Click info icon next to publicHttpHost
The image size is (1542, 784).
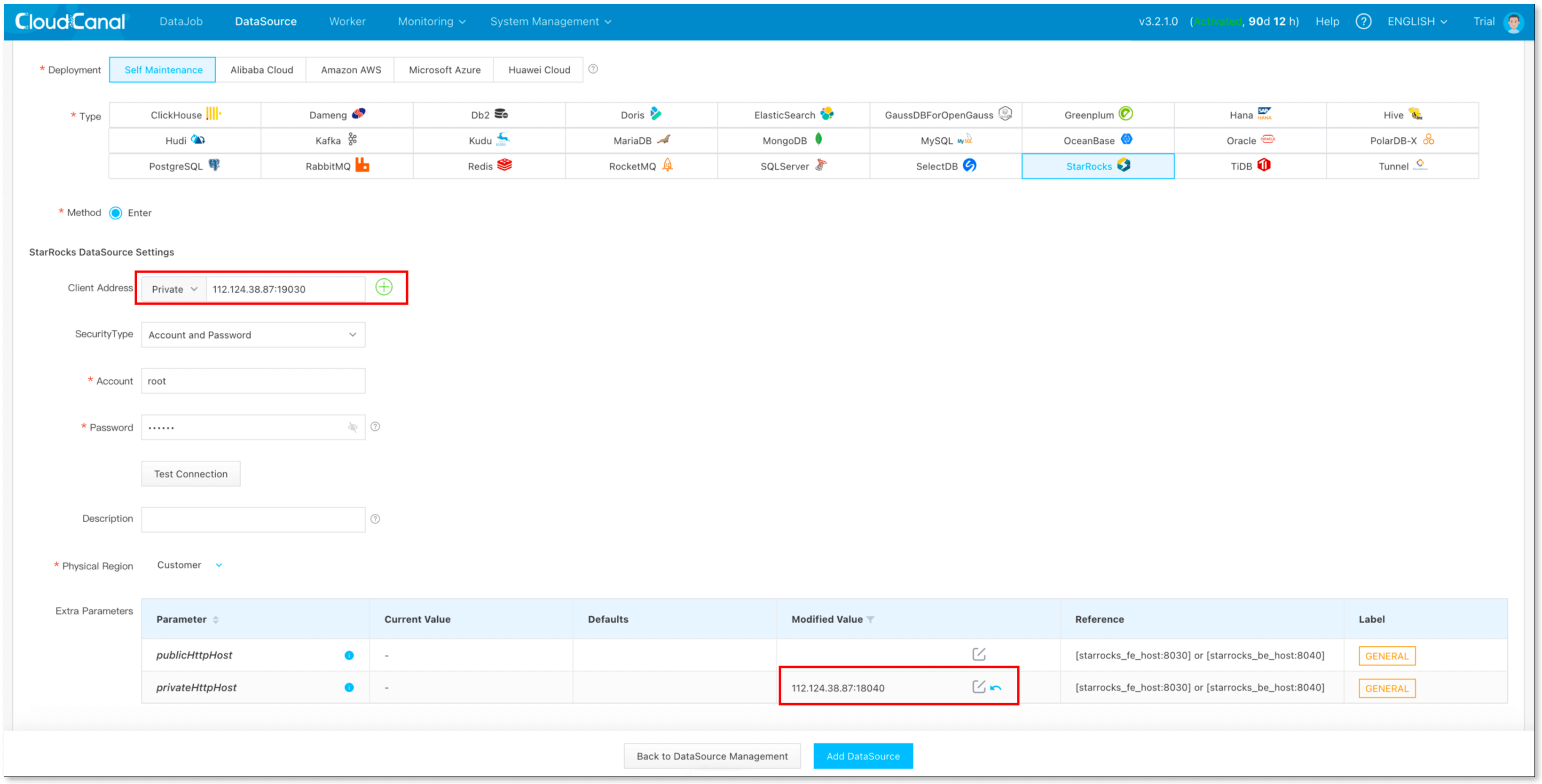tap(349, 655)
